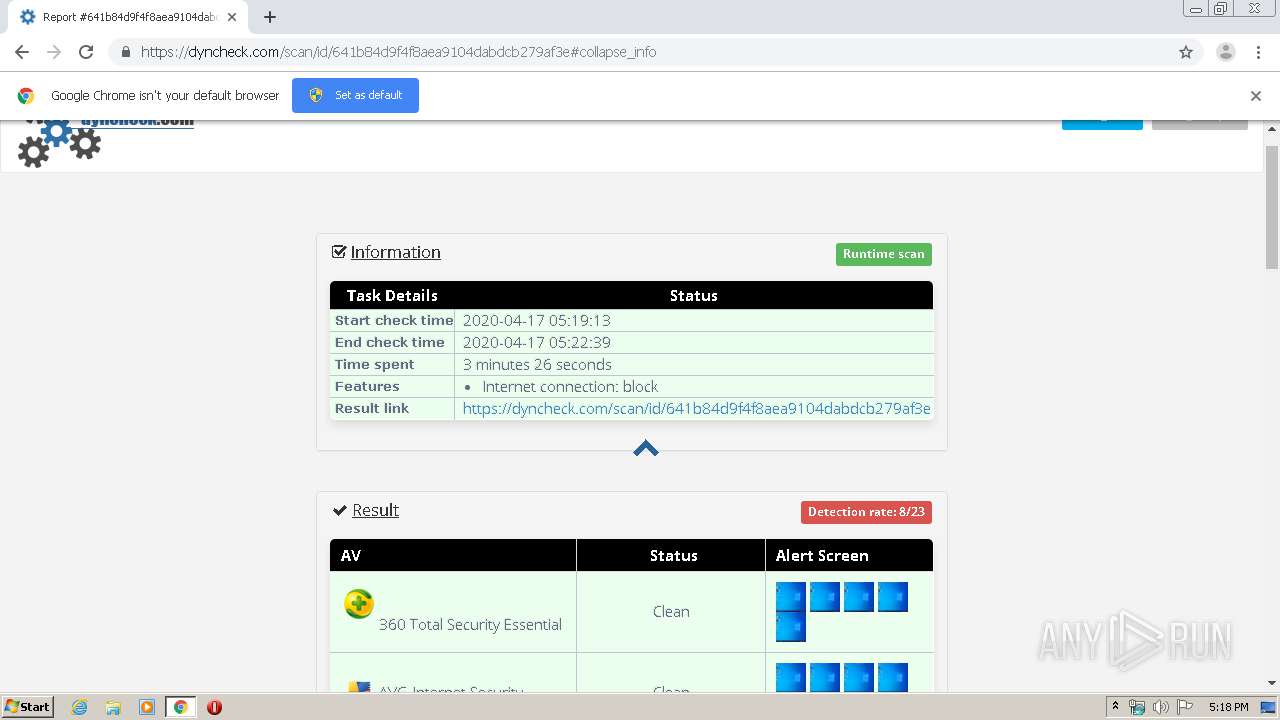Open first alert screenshot for 360 Total Security
Image resolution: width=1280 pixels, height=720 pixels.
click(x=791, y=597)
